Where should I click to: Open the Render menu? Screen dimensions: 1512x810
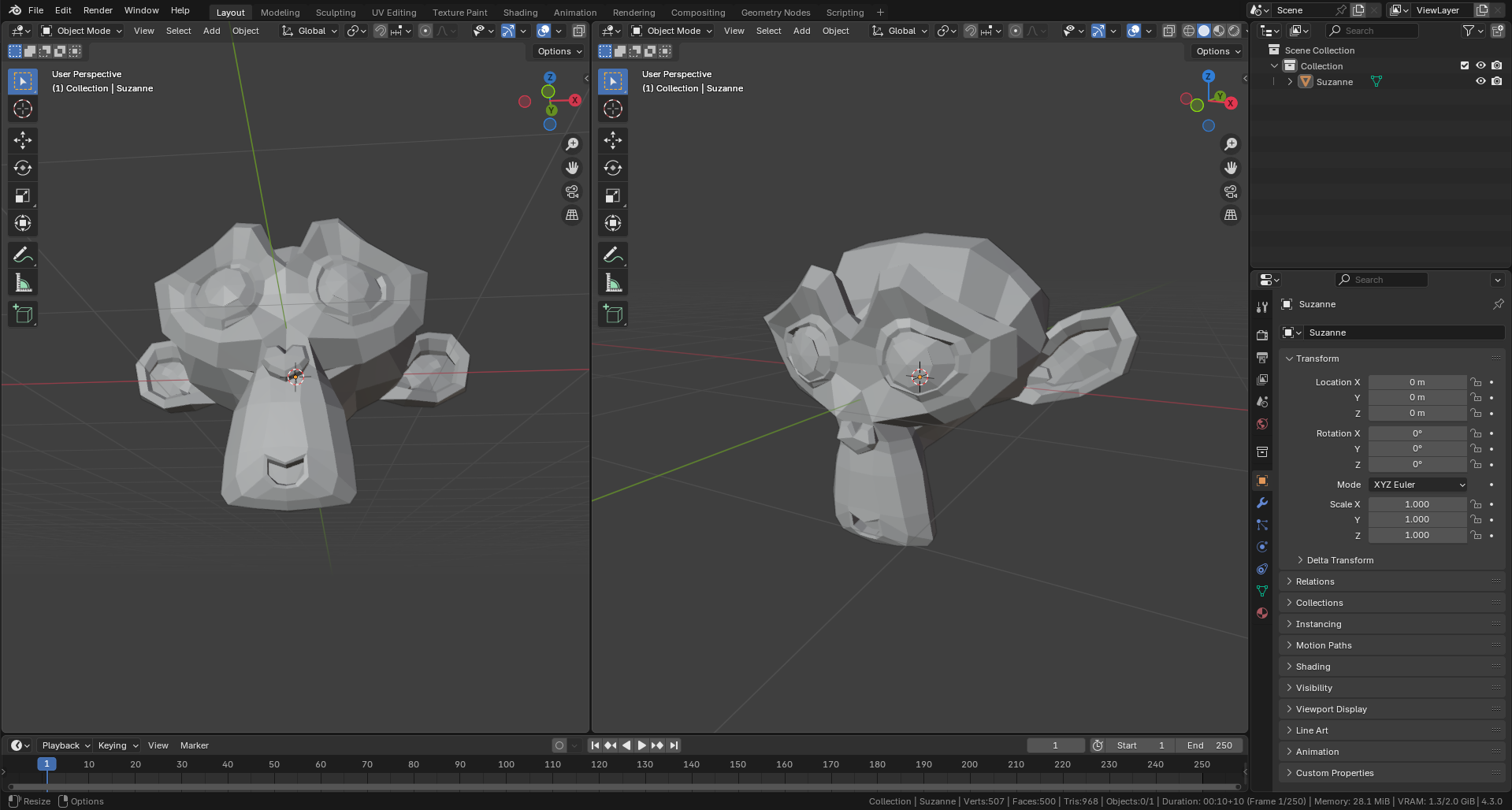pyautogui.click(x=98, y=10)
